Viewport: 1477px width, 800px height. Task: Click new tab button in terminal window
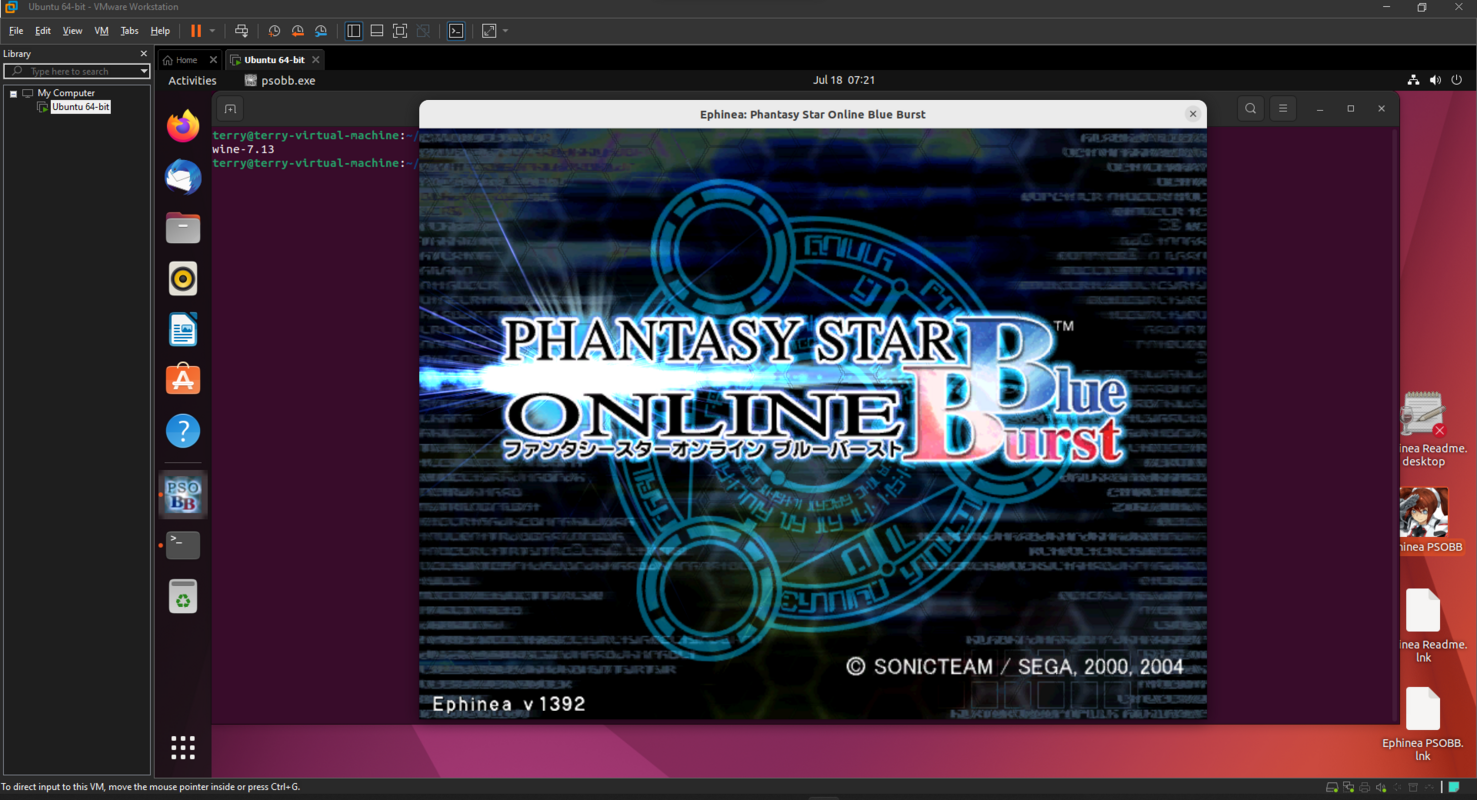[x=230, y=109]
